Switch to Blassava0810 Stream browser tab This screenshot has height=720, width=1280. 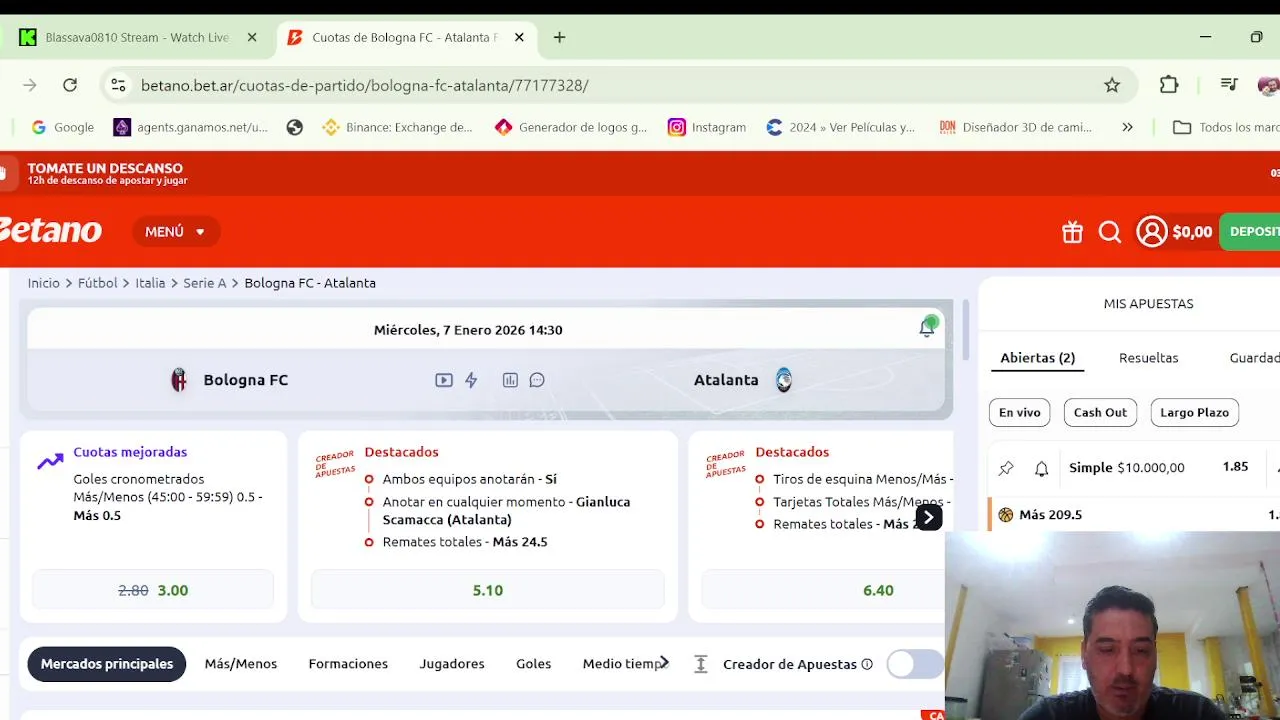pos(137,37)
